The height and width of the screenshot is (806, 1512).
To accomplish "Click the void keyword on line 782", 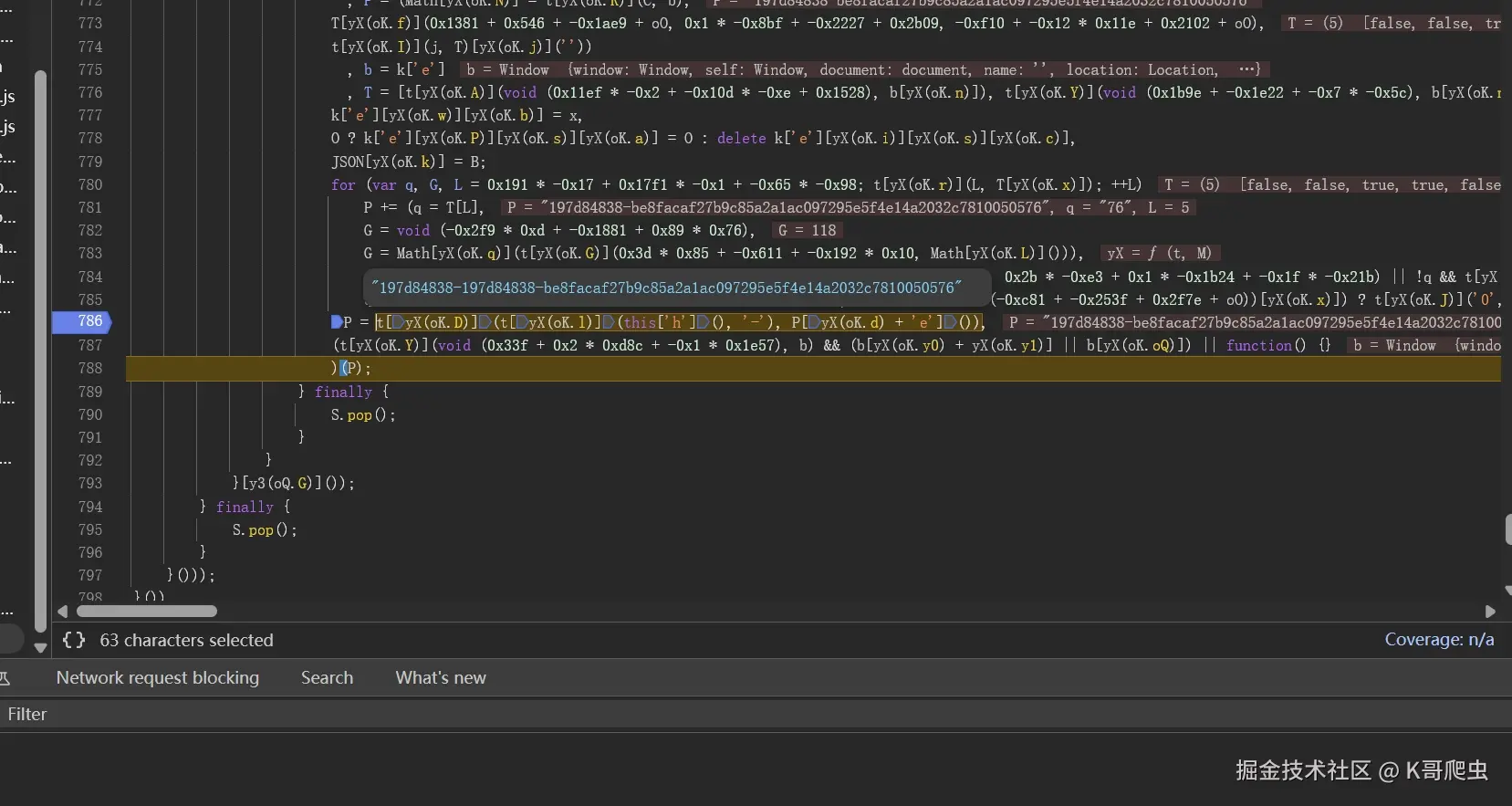I will pos(412,230).
